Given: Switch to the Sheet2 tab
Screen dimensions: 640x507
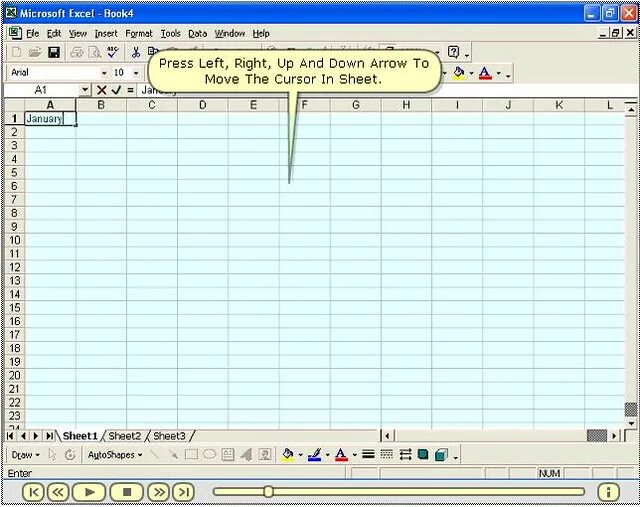Looking at the screenshot, I should (124, 436).
